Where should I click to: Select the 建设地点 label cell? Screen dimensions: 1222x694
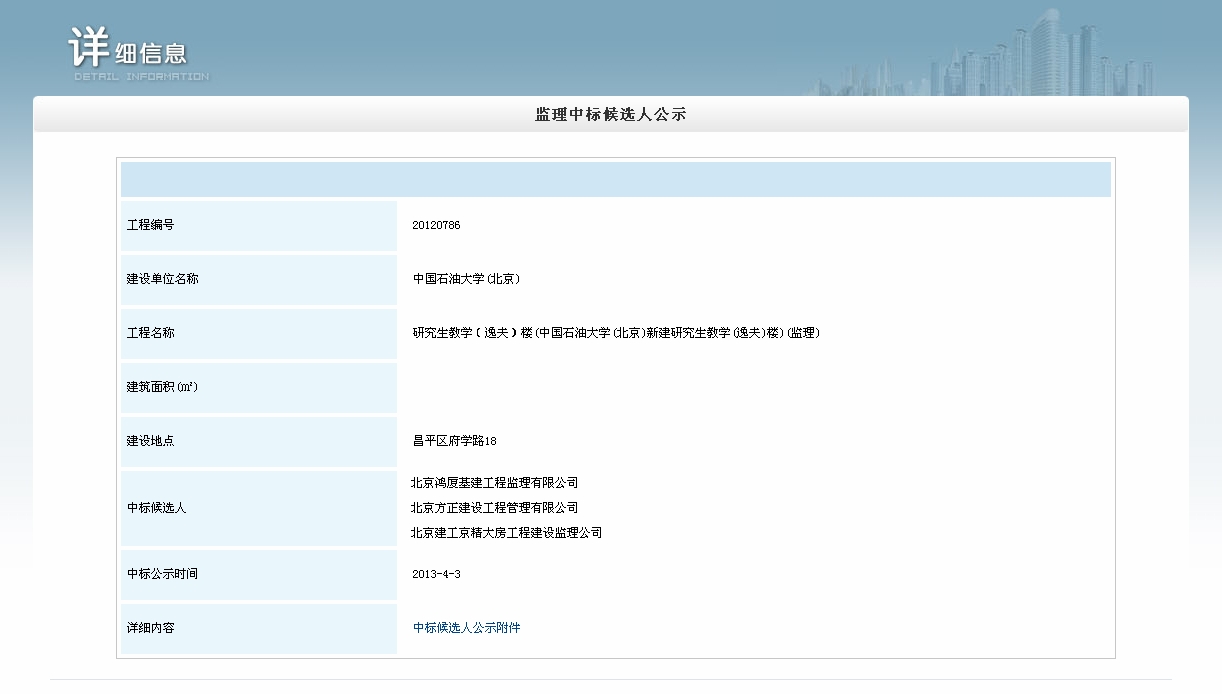259,440
